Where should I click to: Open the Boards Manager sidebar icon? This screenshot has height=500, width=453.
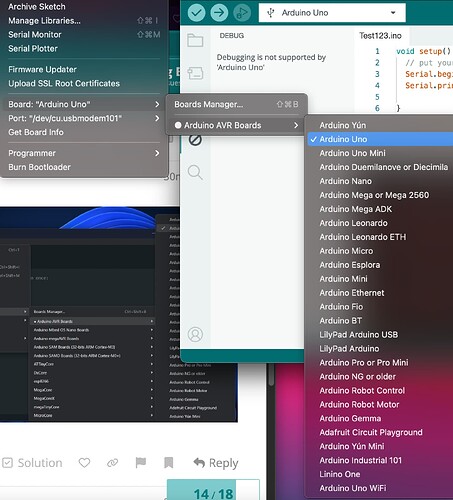[x=195, y=73]
